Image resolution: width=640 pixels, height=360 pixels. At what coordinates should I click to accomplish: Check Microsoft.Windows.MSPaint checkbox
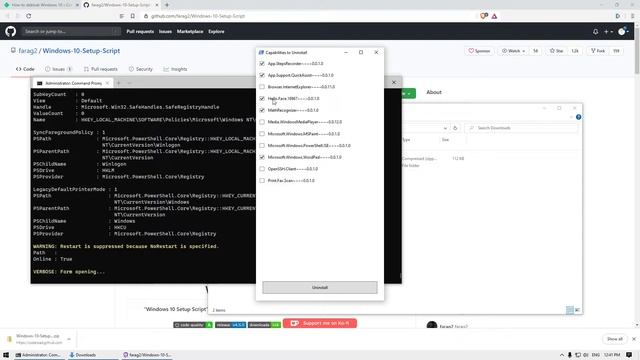click(x=262, y=134)
